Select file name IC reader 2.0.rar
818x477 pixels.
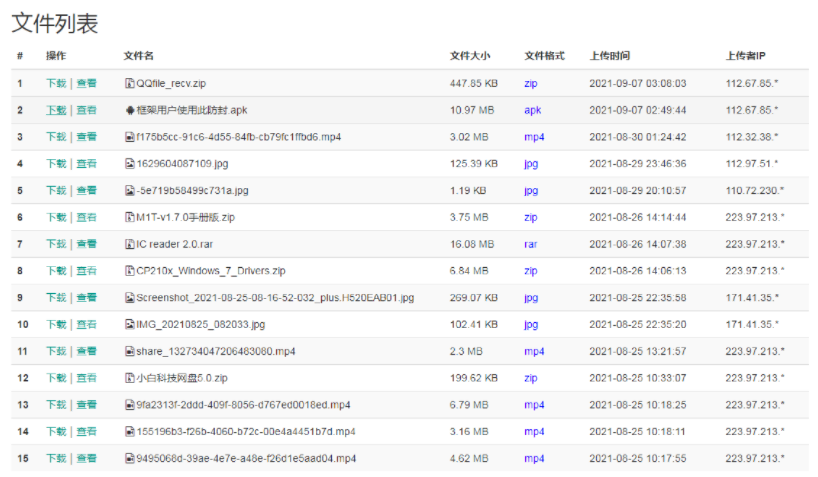174,244
